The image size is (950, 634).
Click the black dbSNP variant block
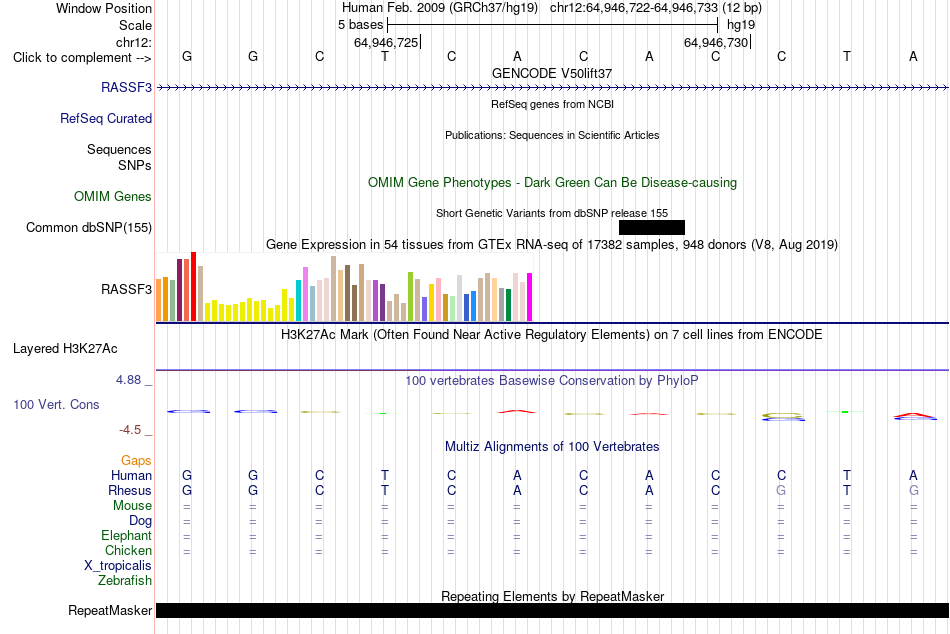click(652, 227)
